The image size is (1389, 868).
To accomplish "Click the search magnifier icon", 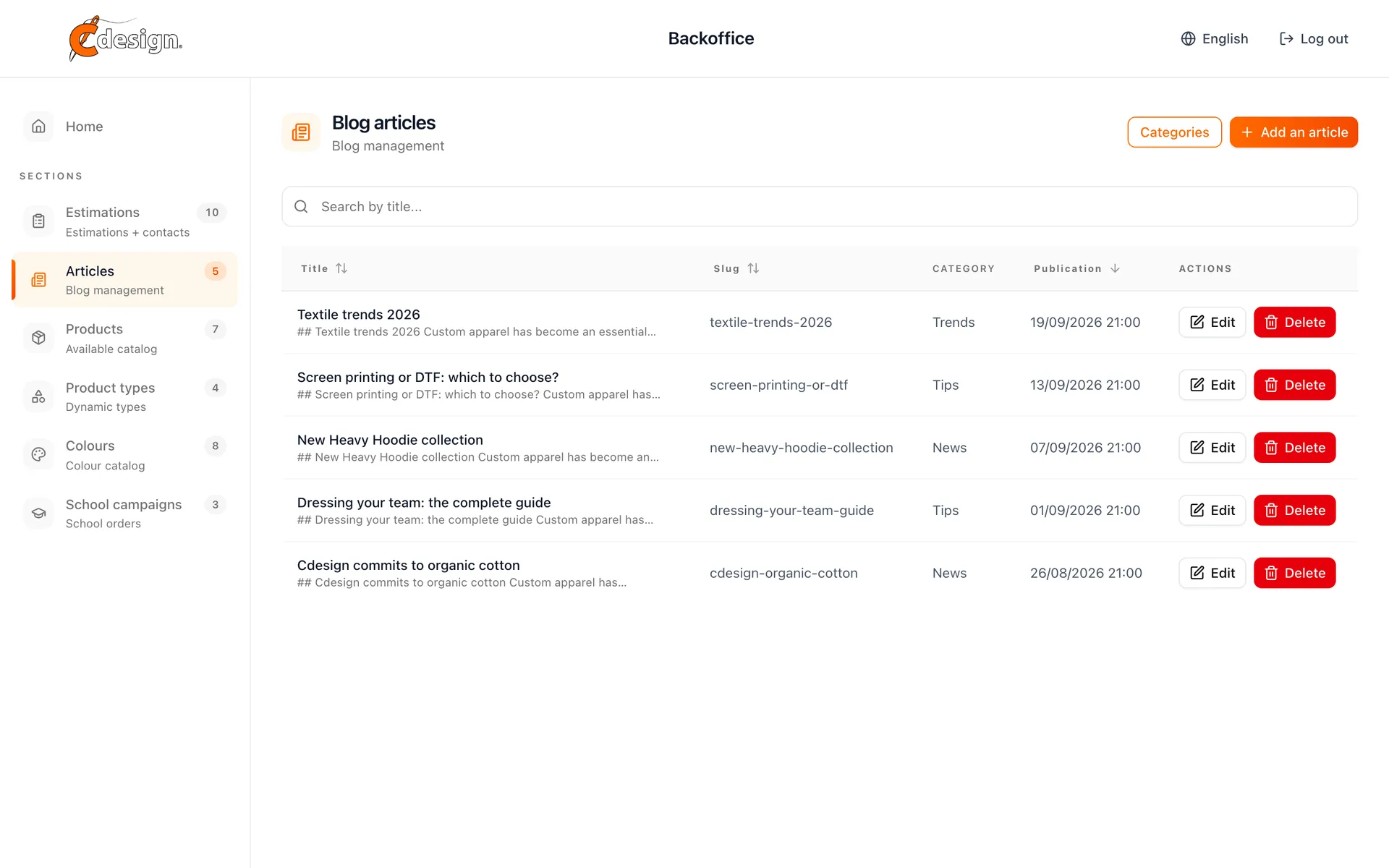I will click(301, 207).
